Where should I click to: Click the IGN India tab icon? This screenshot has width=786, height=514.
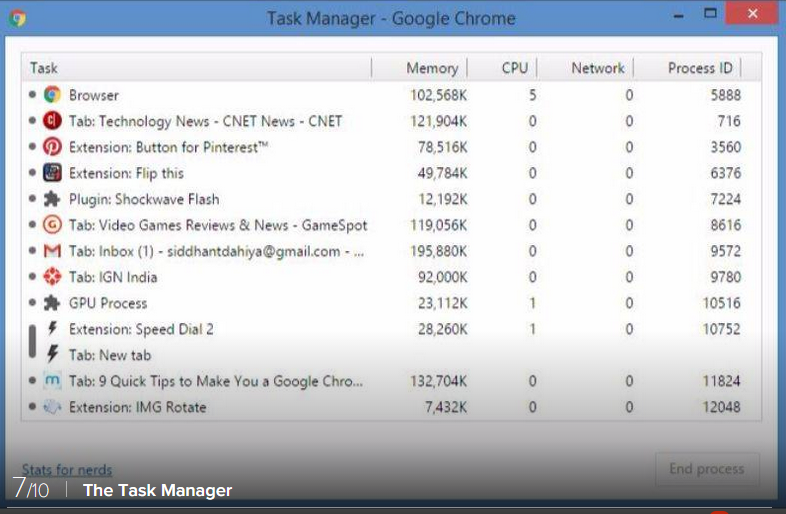tap(52, 276)
